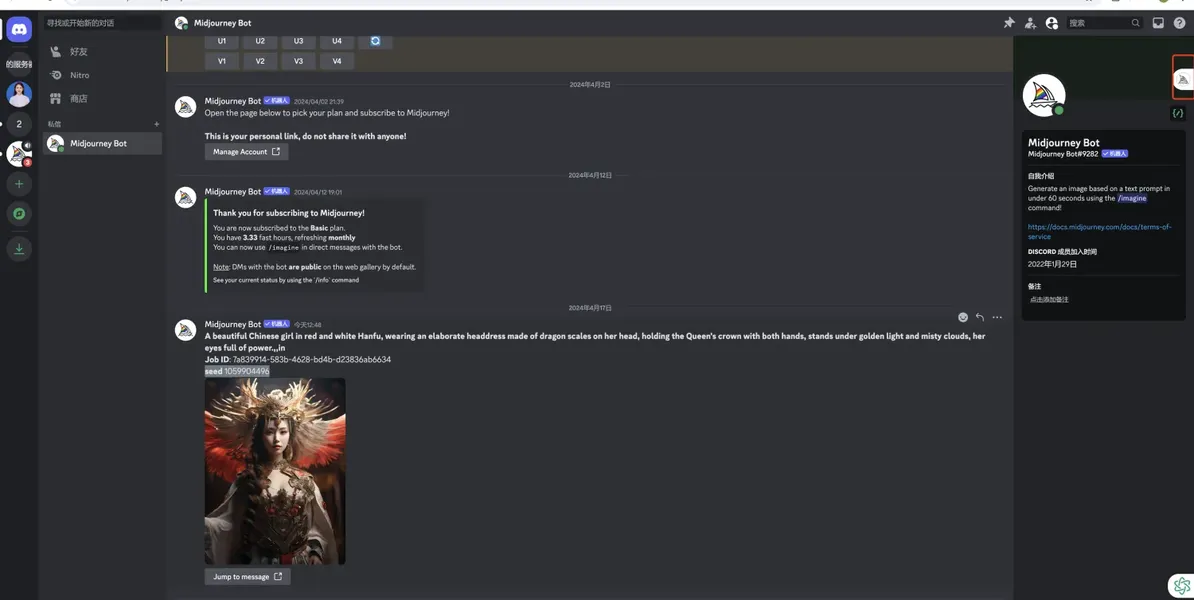
Task: Open the 好友 (Friends) tab
Action: point(78,51)
